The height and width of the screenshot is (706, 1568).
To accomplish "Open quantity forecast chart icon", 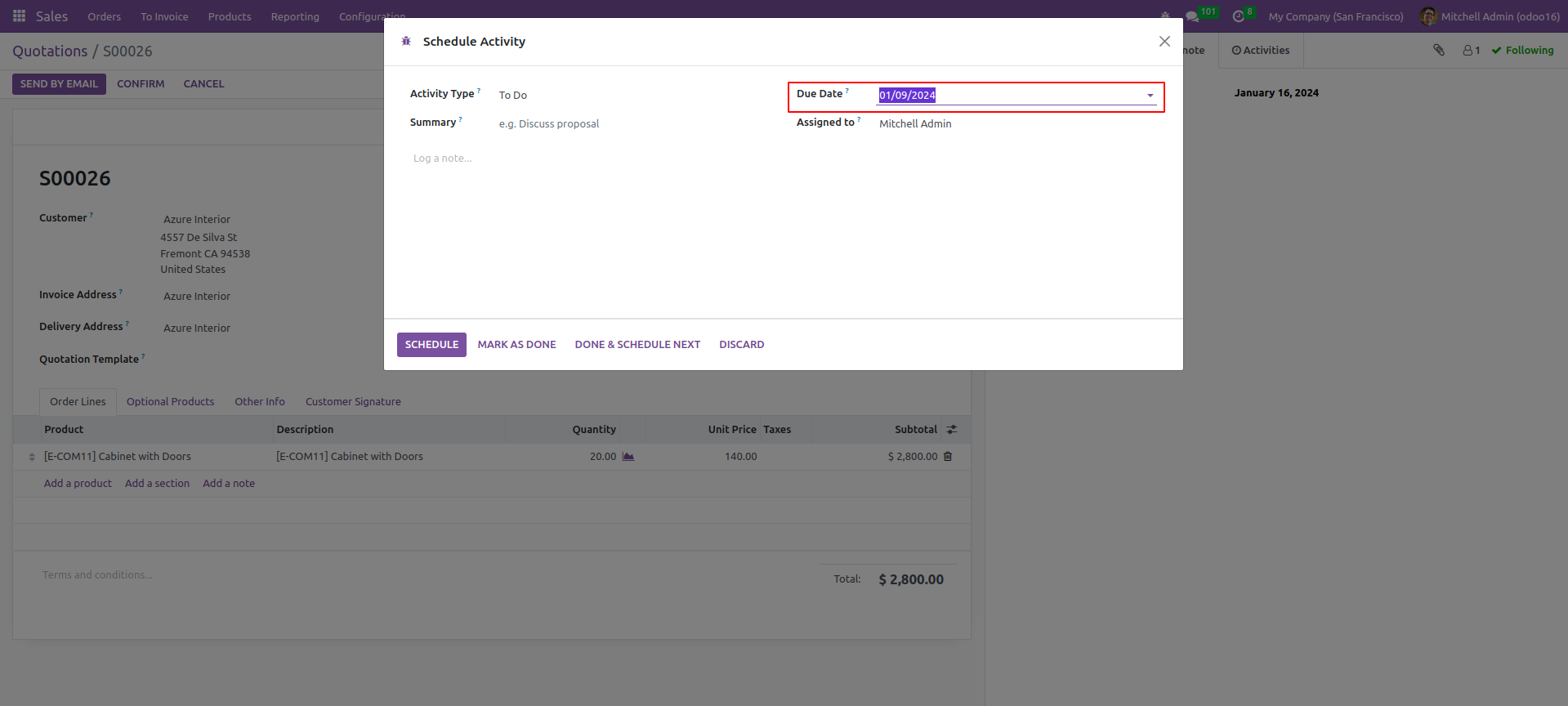I will [628, 456].
